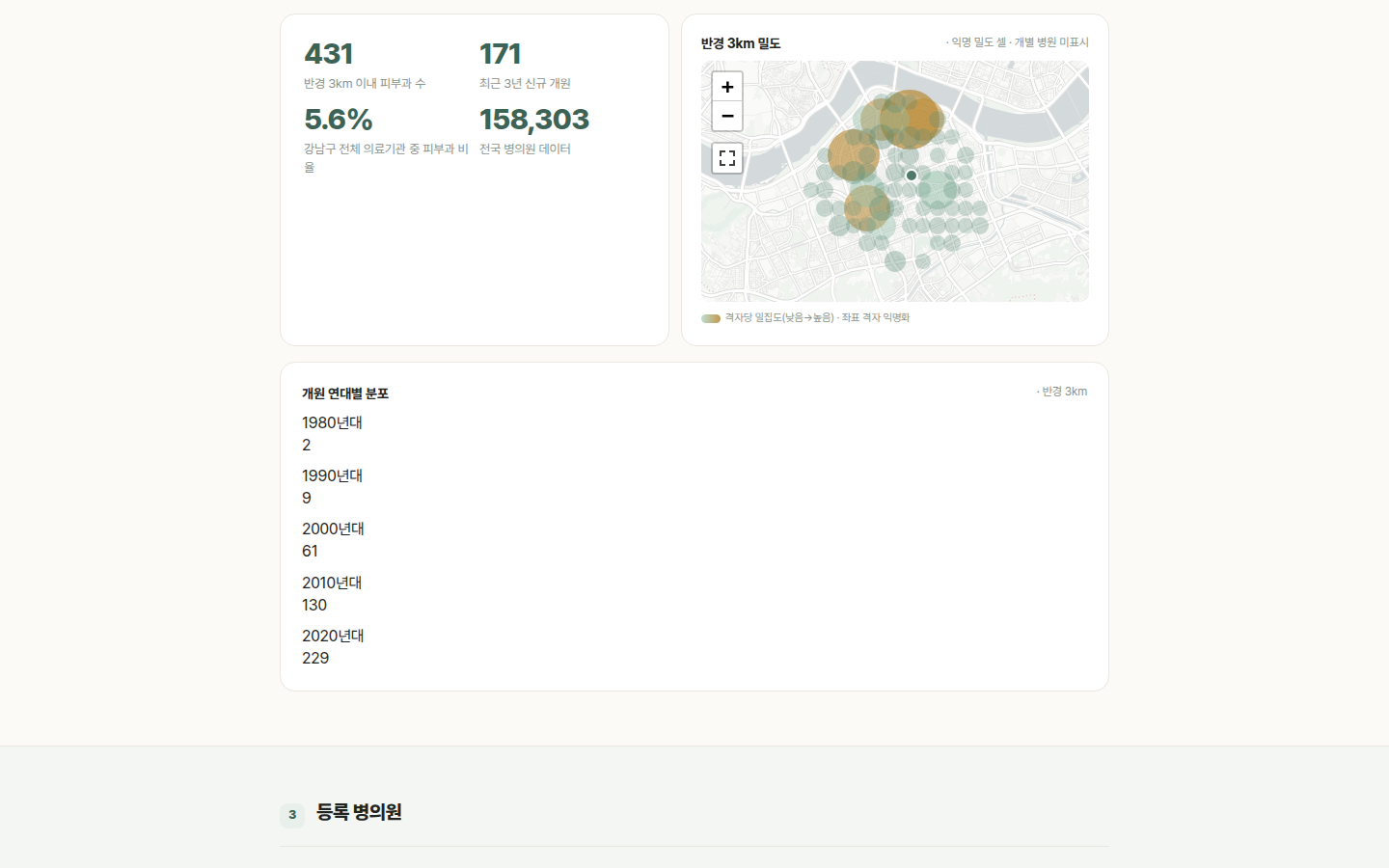Click the '강남구 전체 의료기관 중 피부과 비율' label

(386, 158)
